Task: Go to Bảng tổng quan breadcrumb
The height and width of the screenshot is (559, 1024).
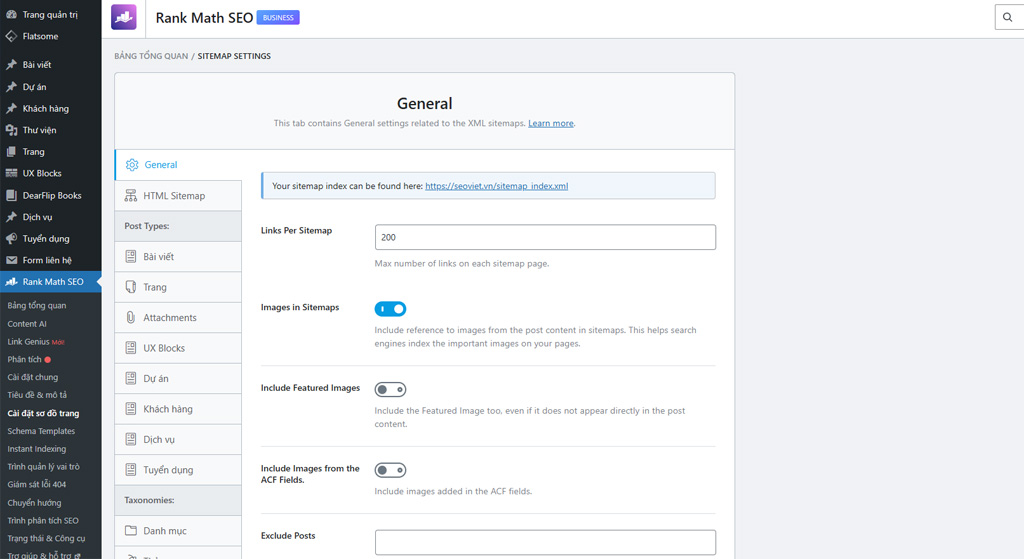Action: (151, 56)
